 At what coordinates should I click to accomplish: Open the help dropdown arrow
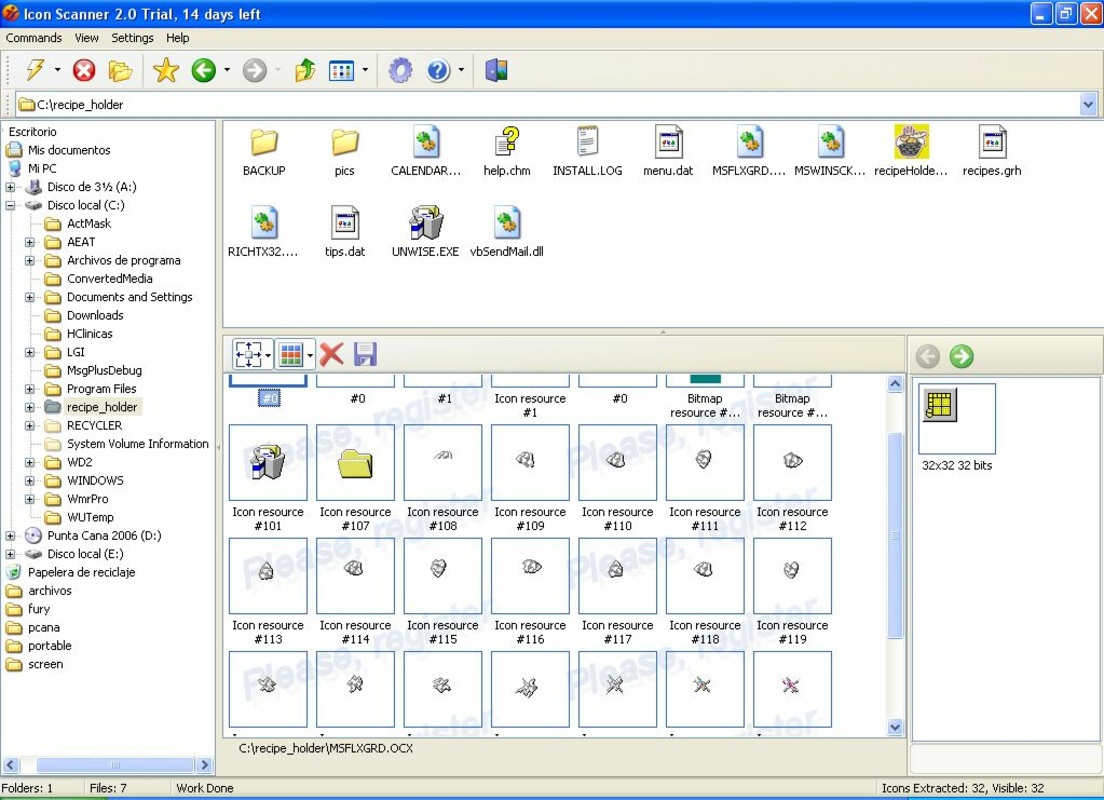[x=461, y=70]
